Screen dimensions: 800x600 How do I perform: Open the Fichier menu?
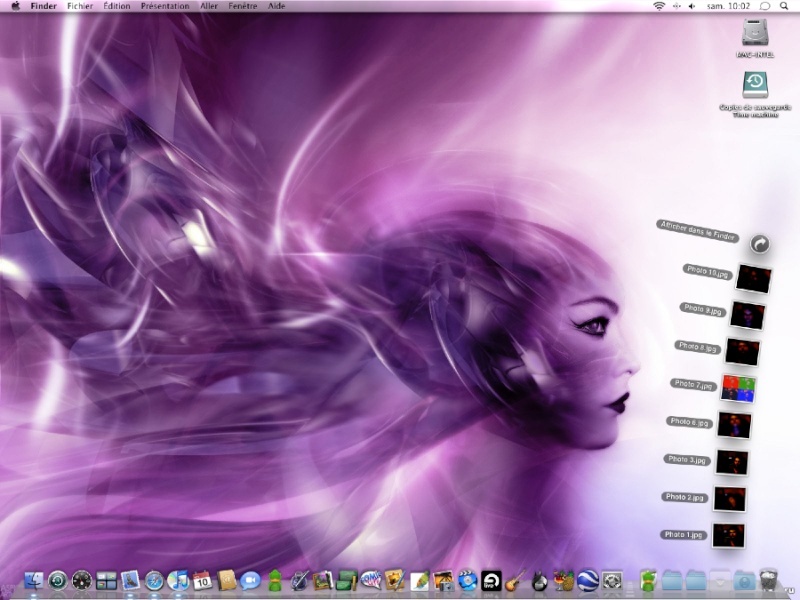[x=80, y=6]
